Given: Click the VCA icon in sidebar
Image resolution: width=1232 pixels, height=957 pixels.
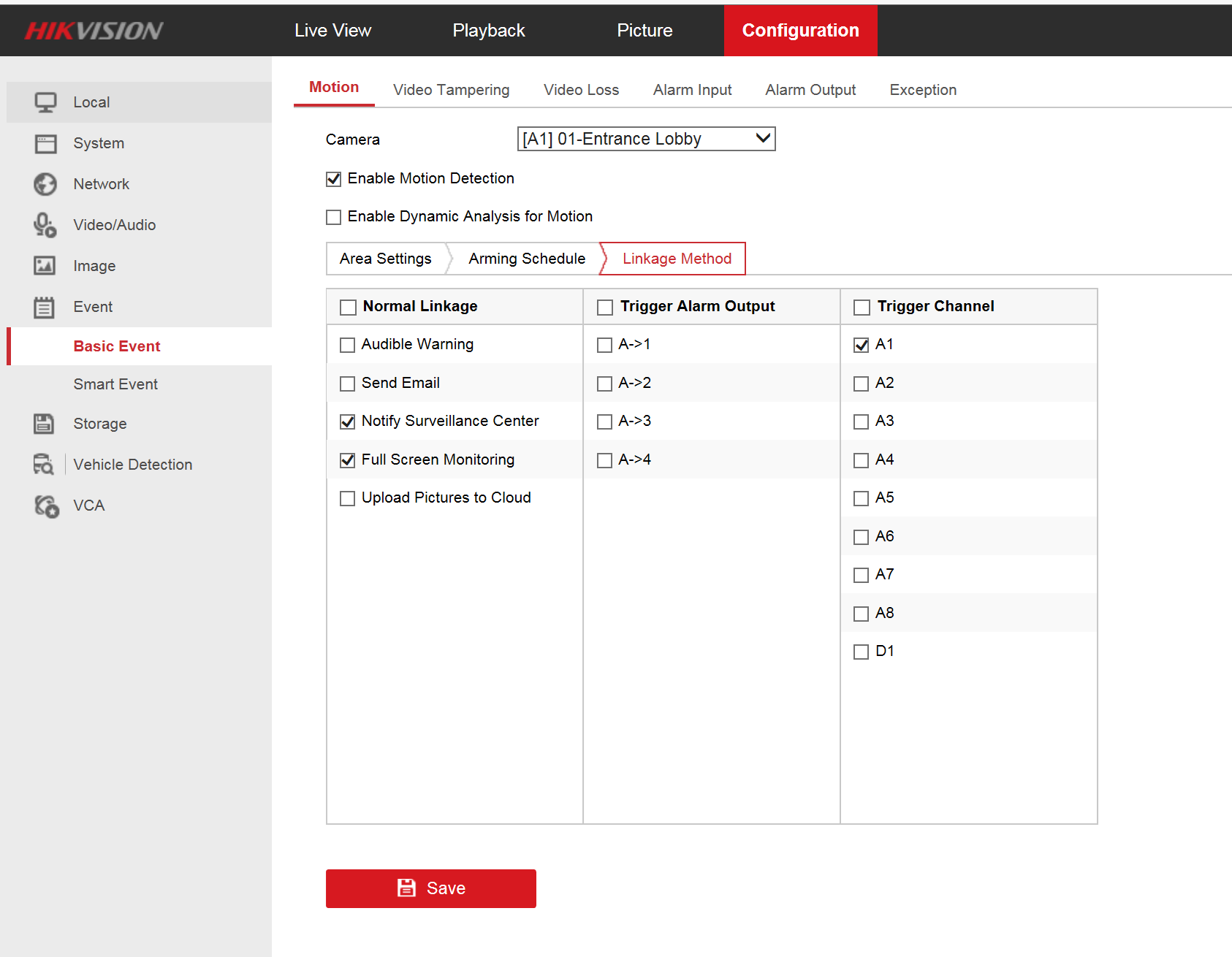Looking at the screenshot, I should point(47,506).
